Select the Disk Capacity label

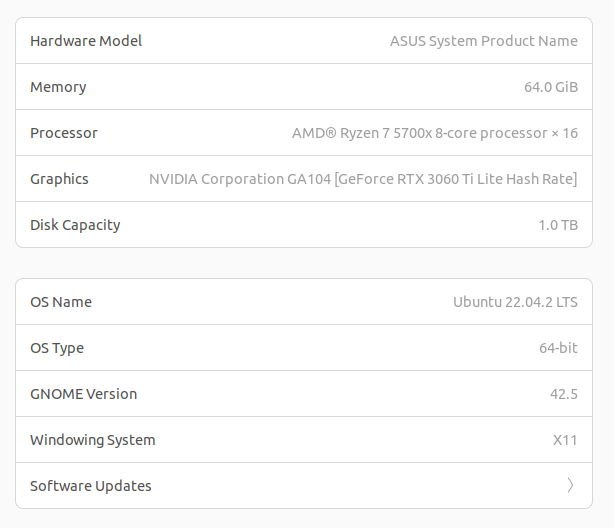click(75, 225)
